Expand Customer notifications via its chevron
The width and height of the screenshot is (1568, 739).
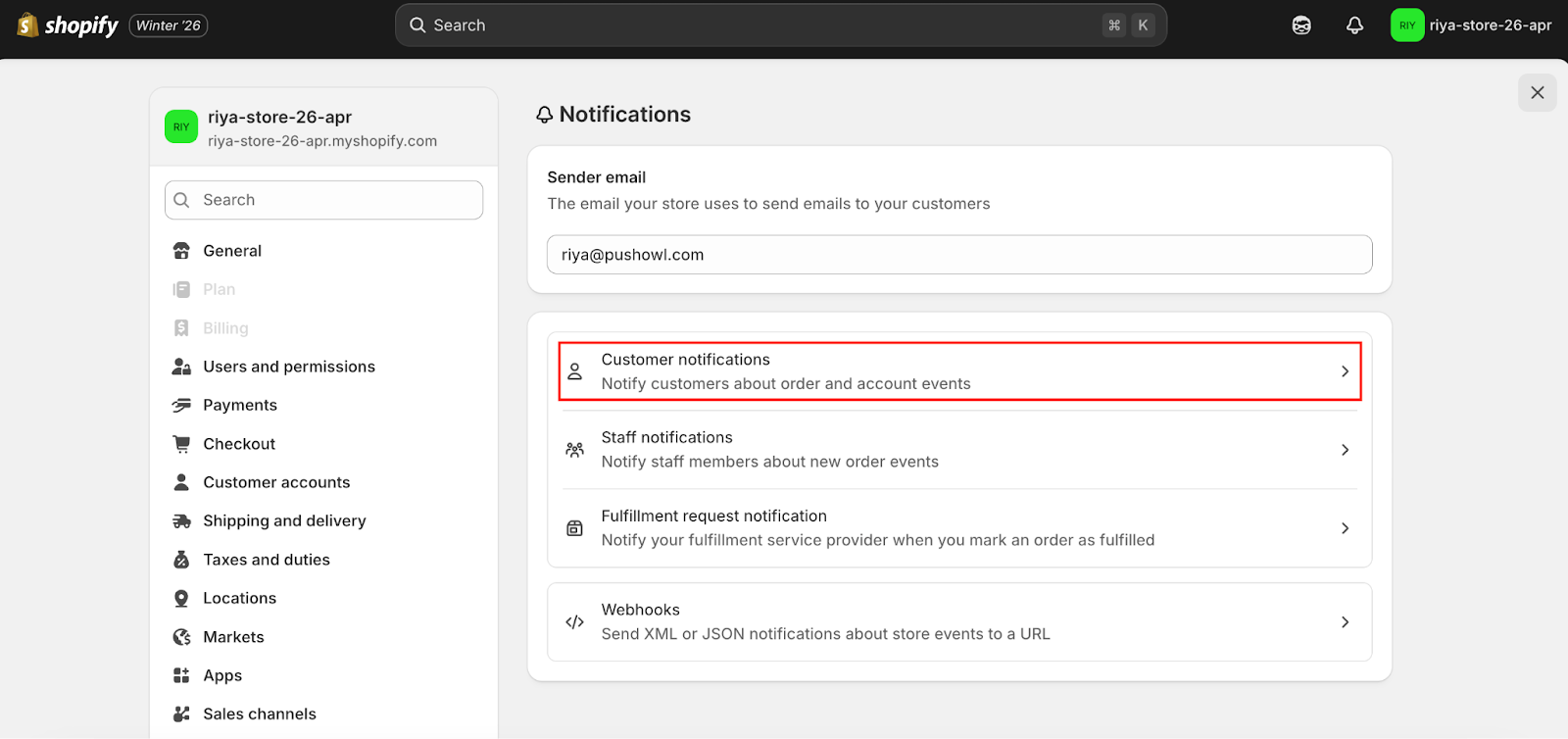point(1345,371)
